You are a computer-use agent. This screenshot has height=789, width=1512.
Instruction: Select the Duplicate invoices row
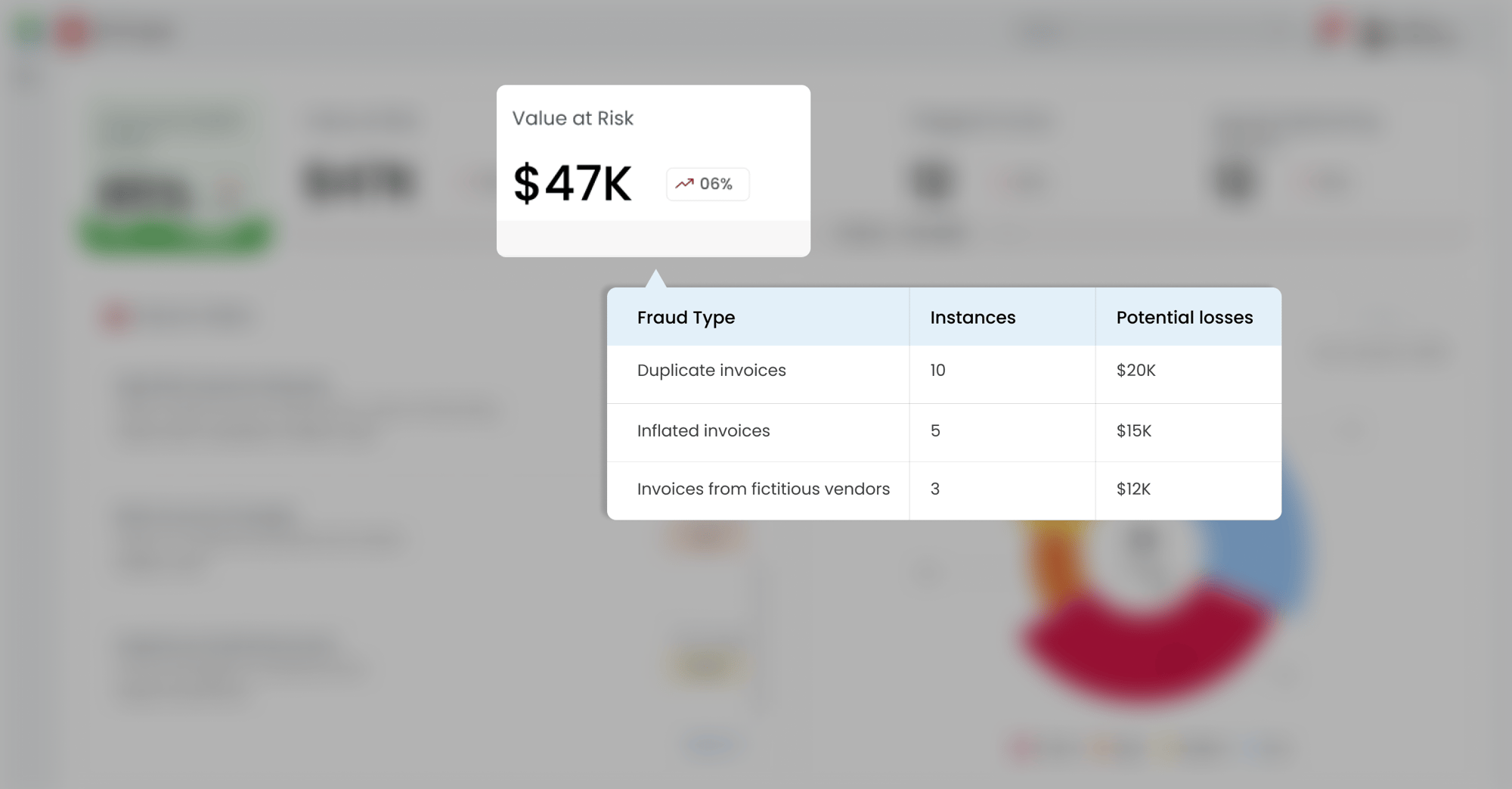point(711,371)
